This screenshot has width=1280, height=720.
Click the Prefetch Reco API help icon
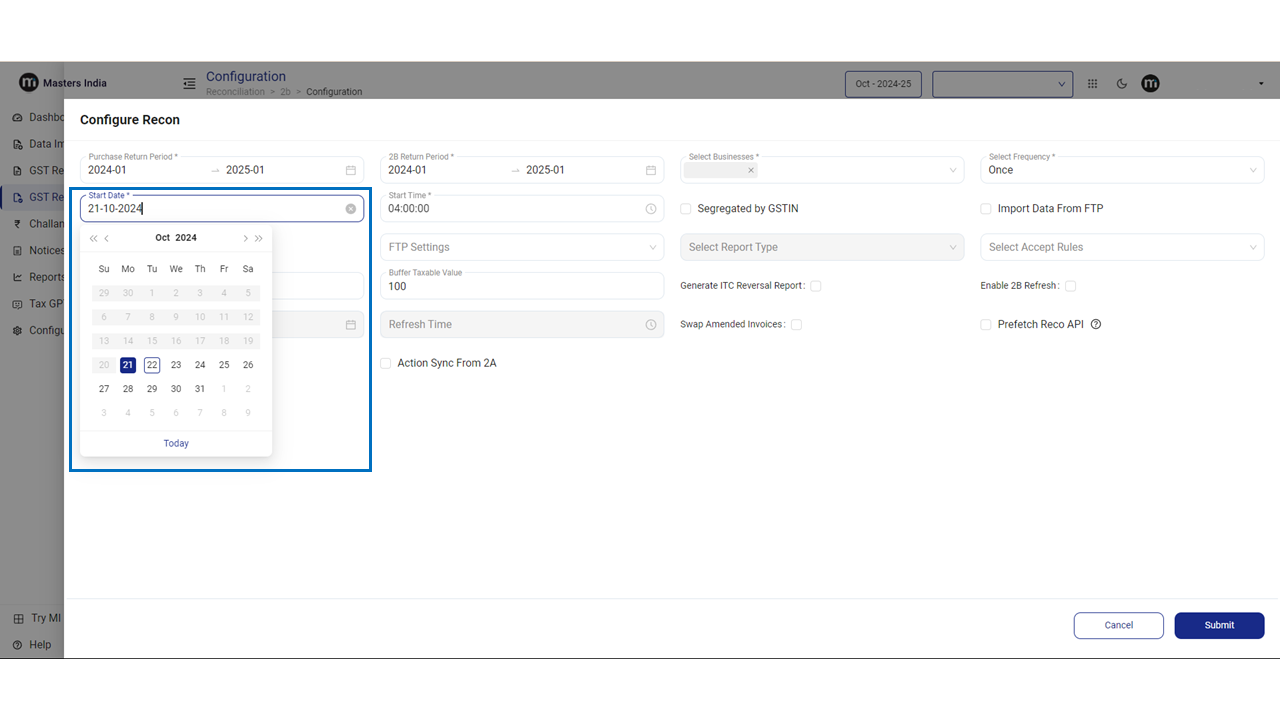[x=1096, y=324]
